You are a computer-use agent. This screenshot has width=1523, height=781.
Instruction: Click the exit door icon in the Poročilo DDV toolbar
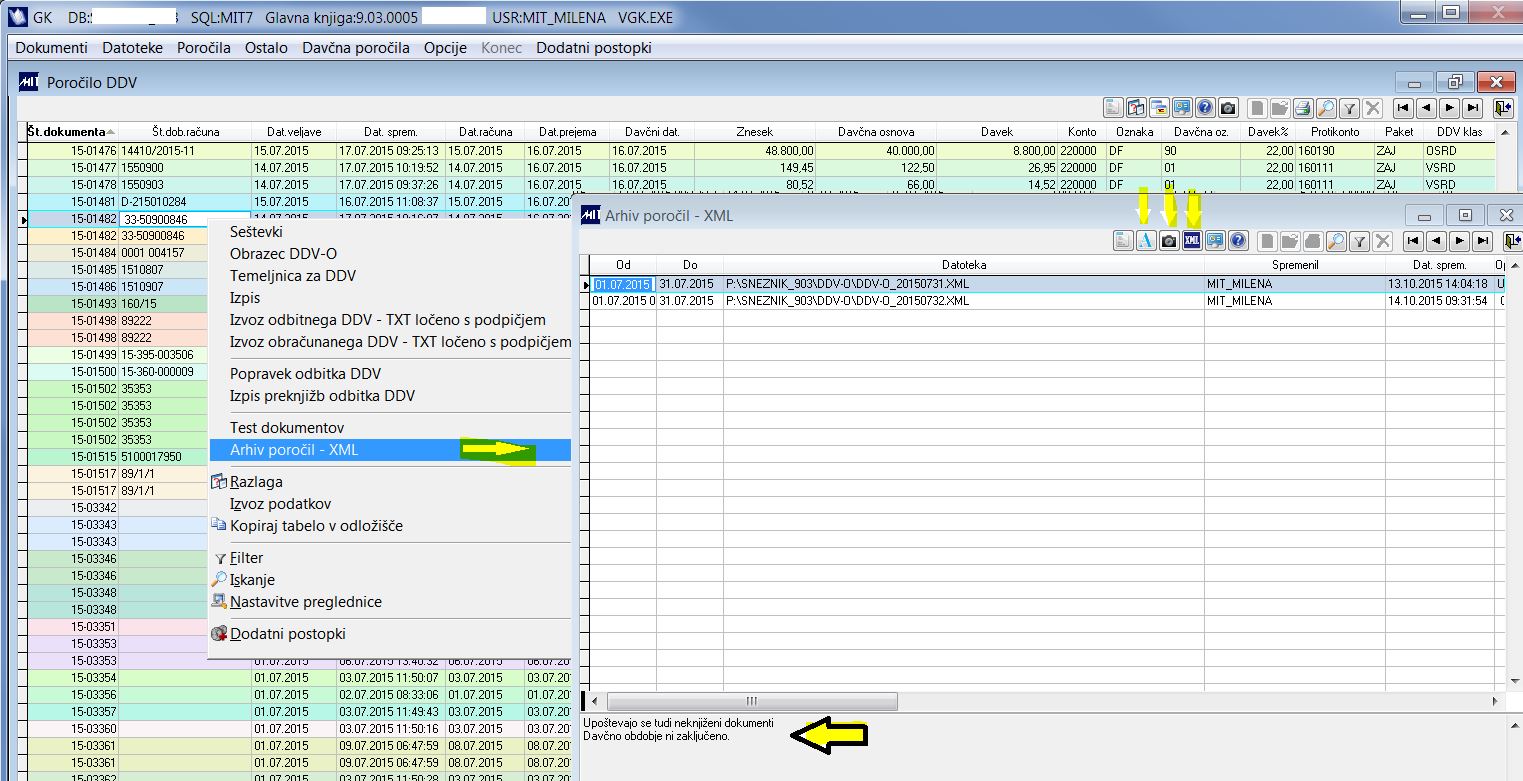coord(1503,108)
